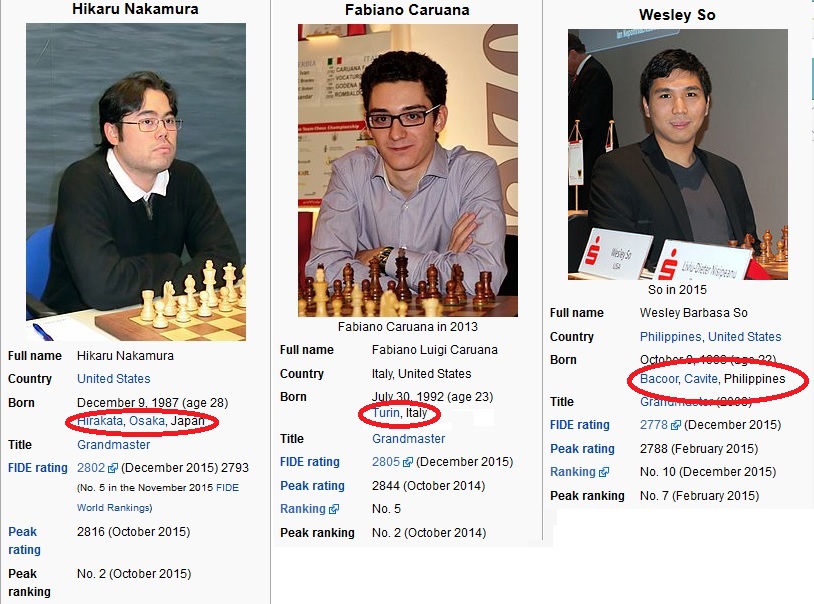Open the FIDE rating label link under Nakamura
814x604 pixels.
click(x=38, y=468)
